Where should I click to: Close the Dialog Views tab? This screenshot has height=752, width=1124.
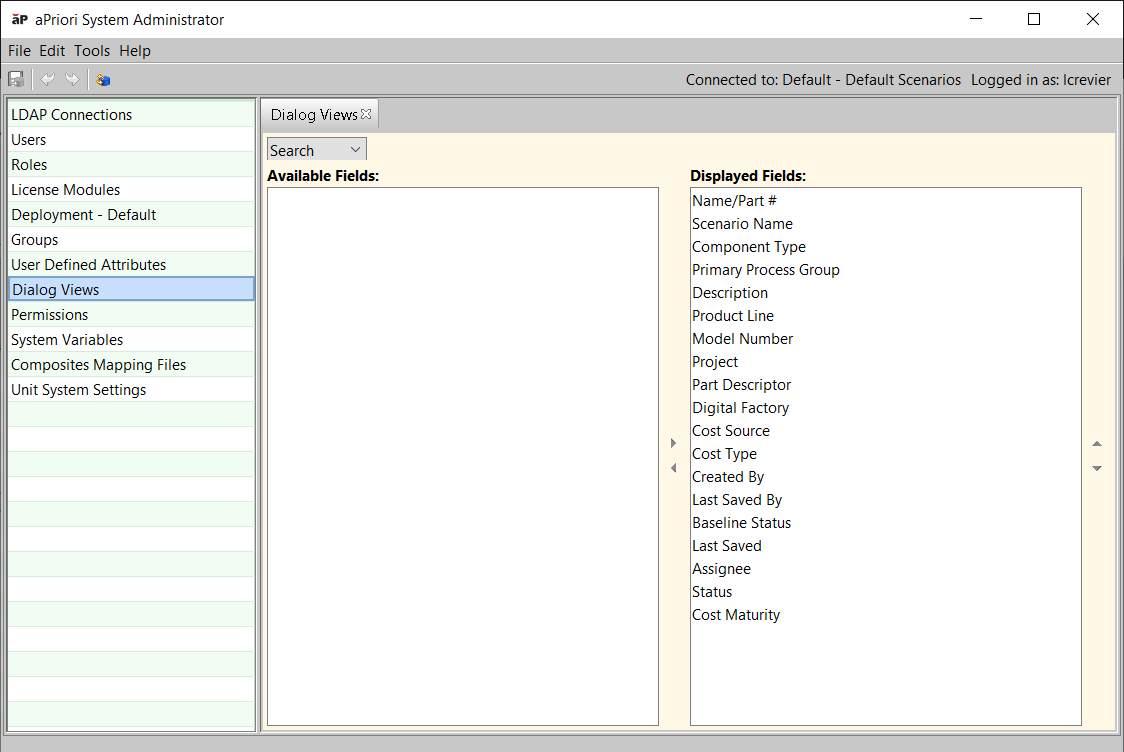pos(366,114)
